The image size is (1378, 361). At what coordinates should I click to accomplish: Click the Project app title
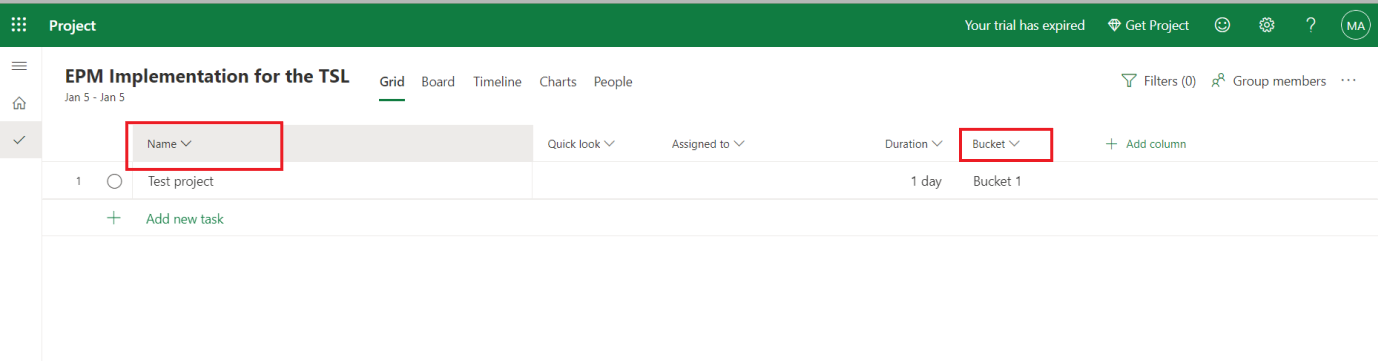[x=72, y=26]
